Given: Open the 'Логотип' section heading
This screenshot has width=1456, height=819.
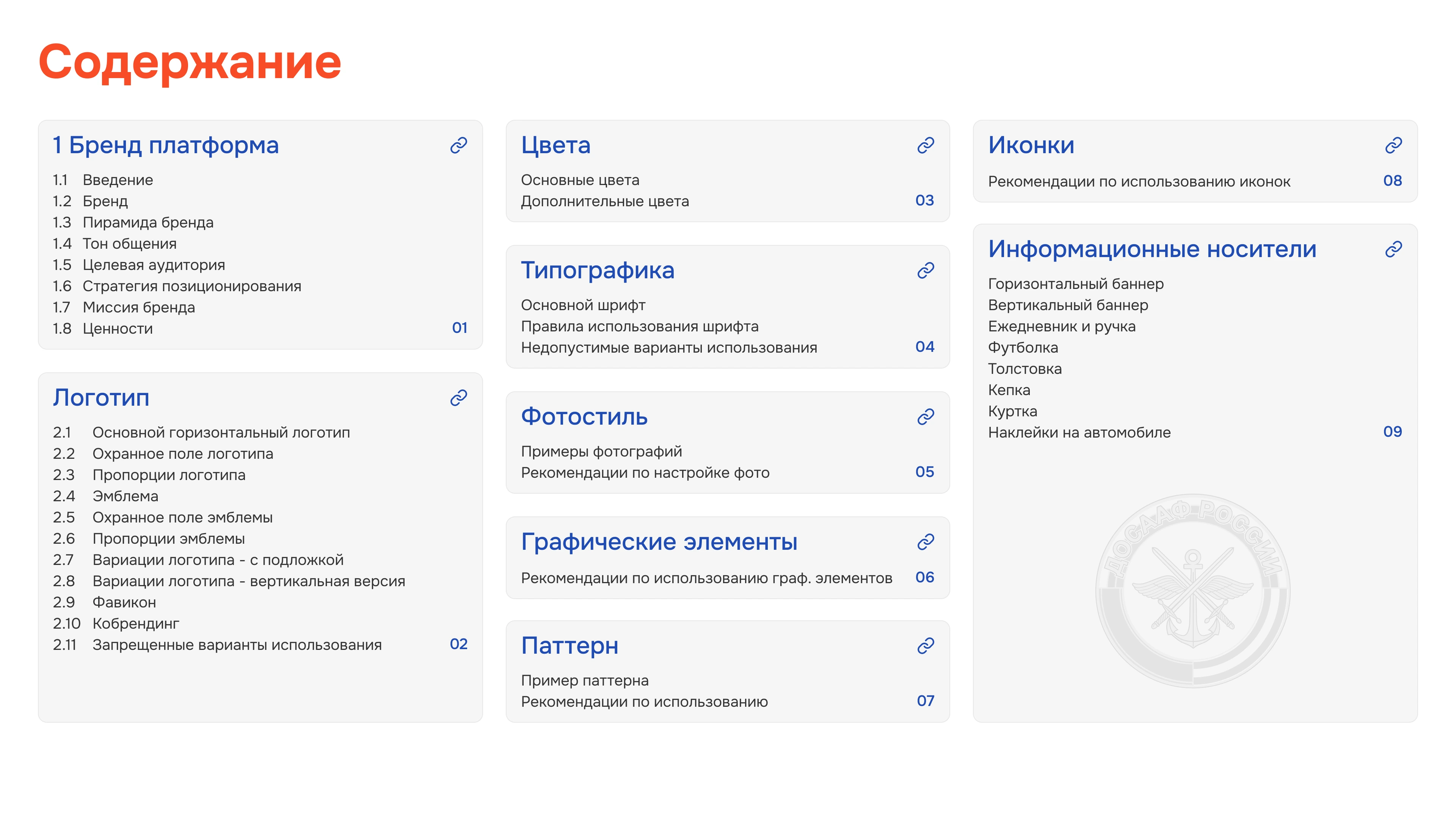Looking at the screenshot, I should [x=101, y=398].
